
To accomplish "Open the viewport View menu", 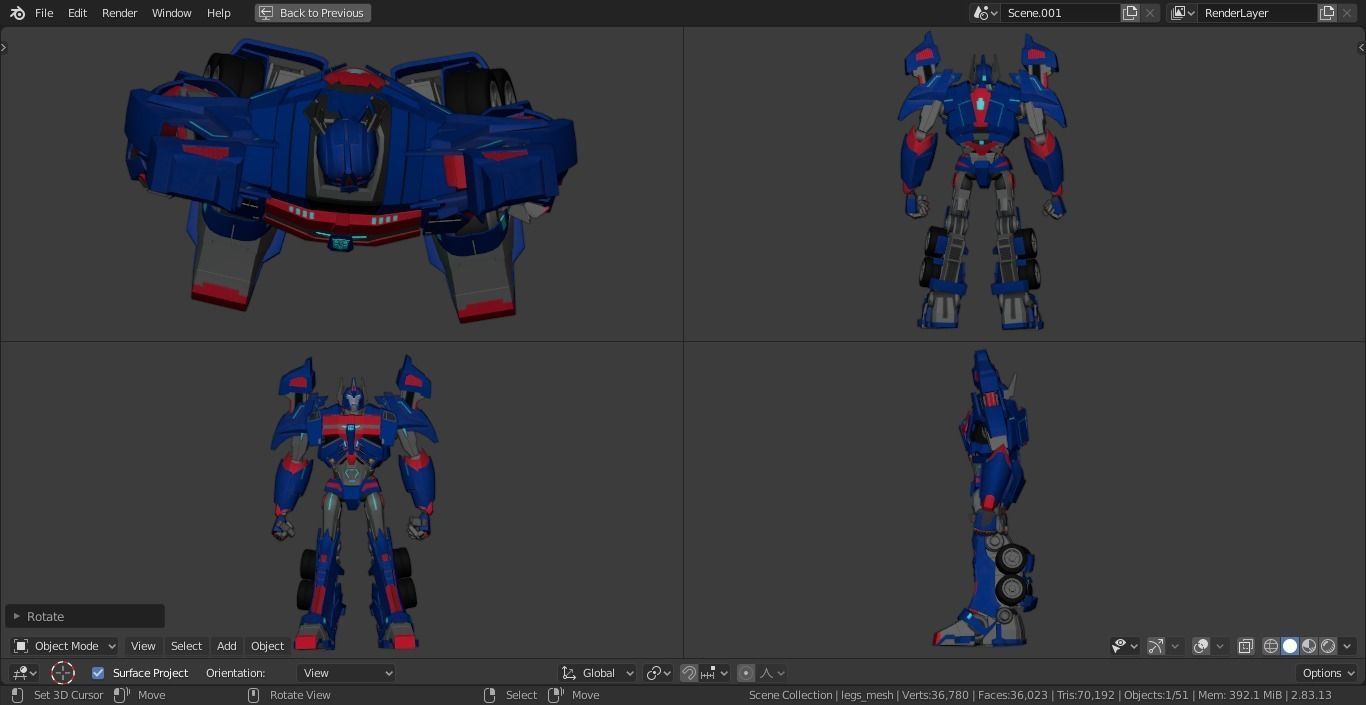I will point(143,646).
